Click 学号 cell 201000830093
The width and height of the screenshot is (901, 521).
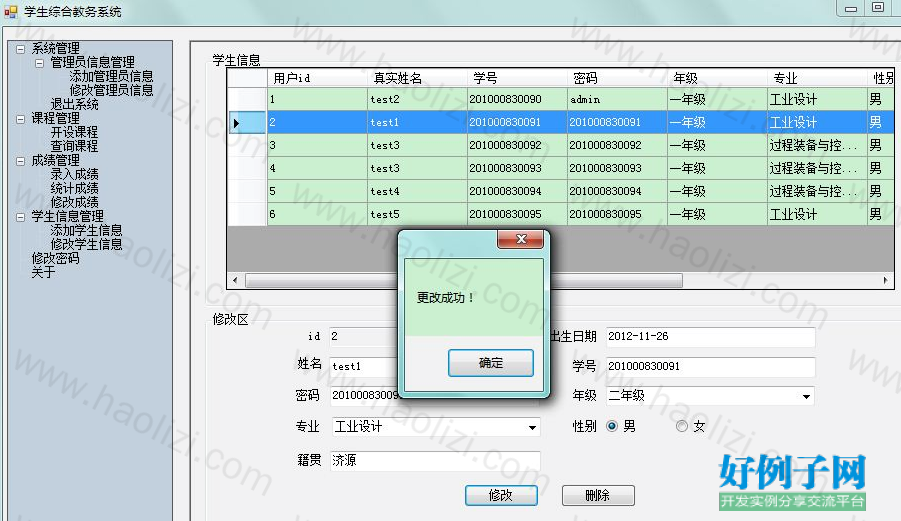[x=517, y=168]
